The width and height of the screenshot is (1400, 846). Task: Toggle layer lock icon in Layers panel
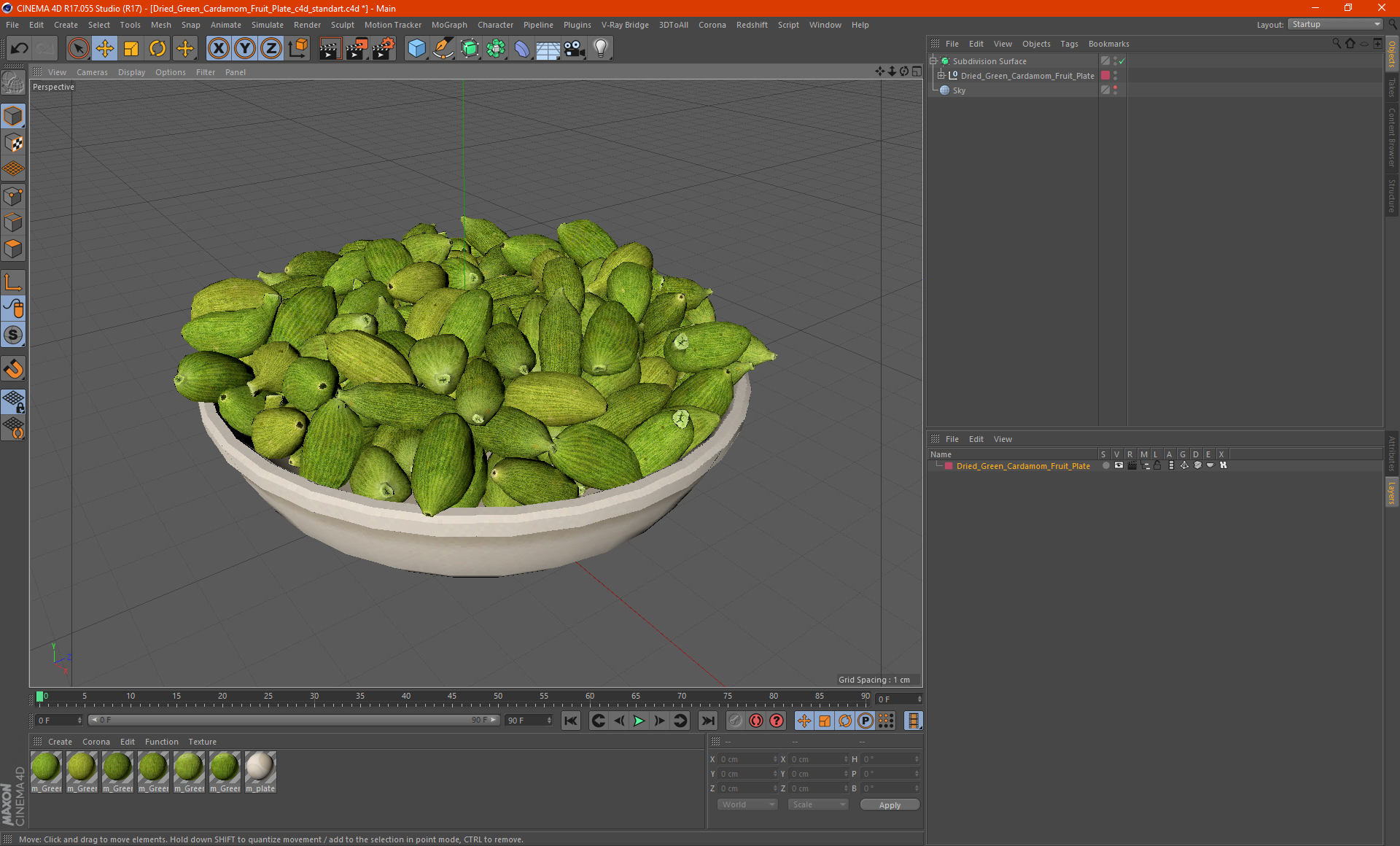[x=1157, y=465]
